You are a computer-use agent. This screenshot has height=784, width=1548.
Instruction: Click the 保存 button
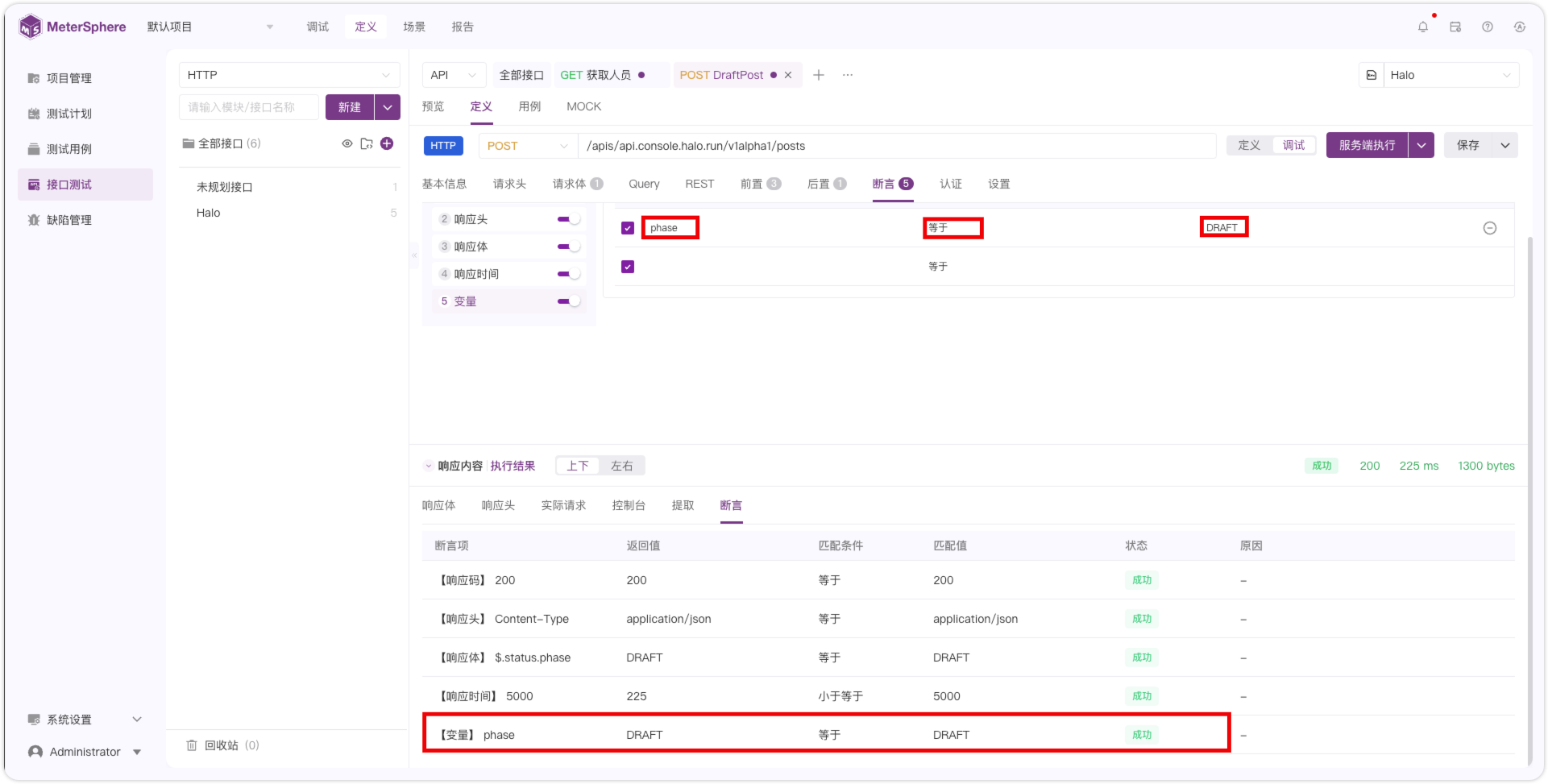pyautogui.click(x=1468, y=145)
